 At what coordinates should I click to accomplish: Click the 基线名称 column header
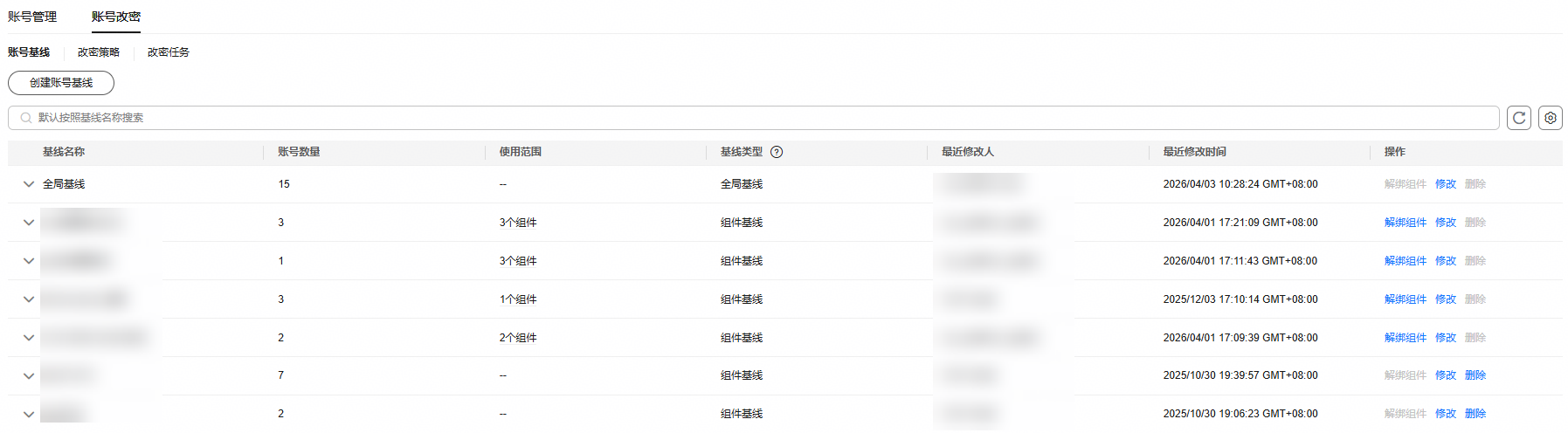tap(64, 152)
